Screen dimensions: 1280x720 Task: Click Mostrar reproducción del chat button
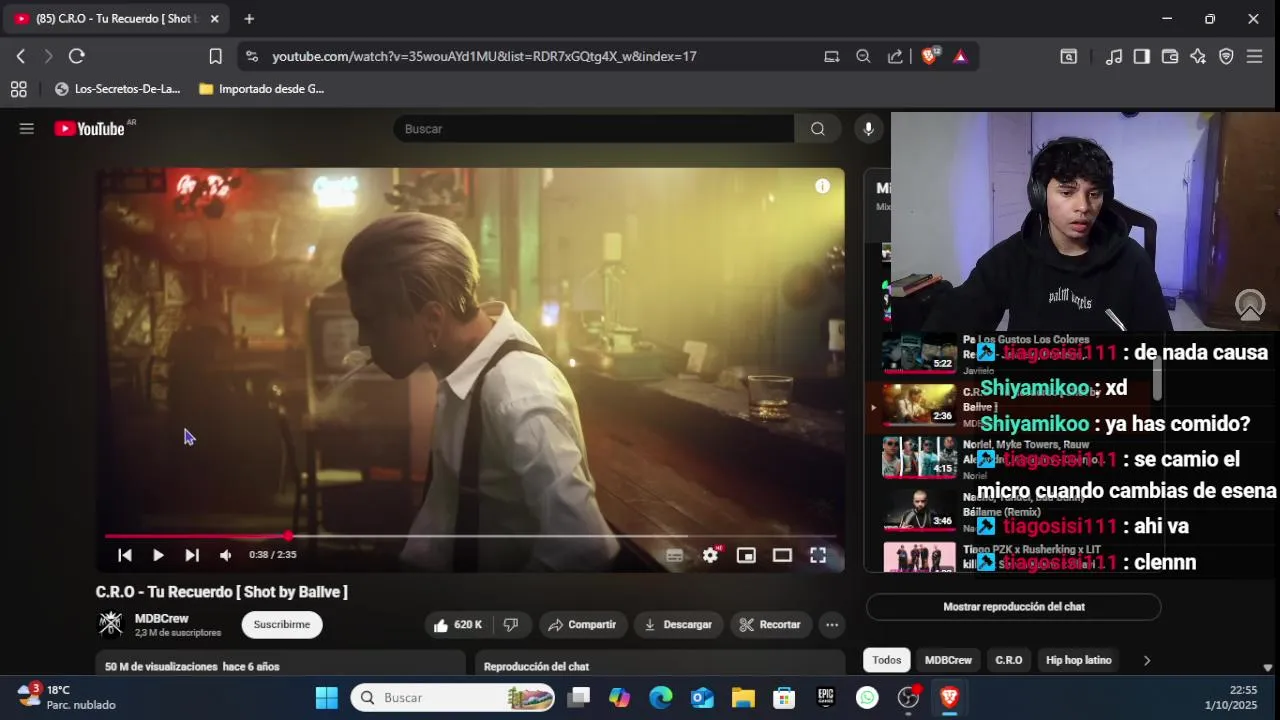(1014, 606)
